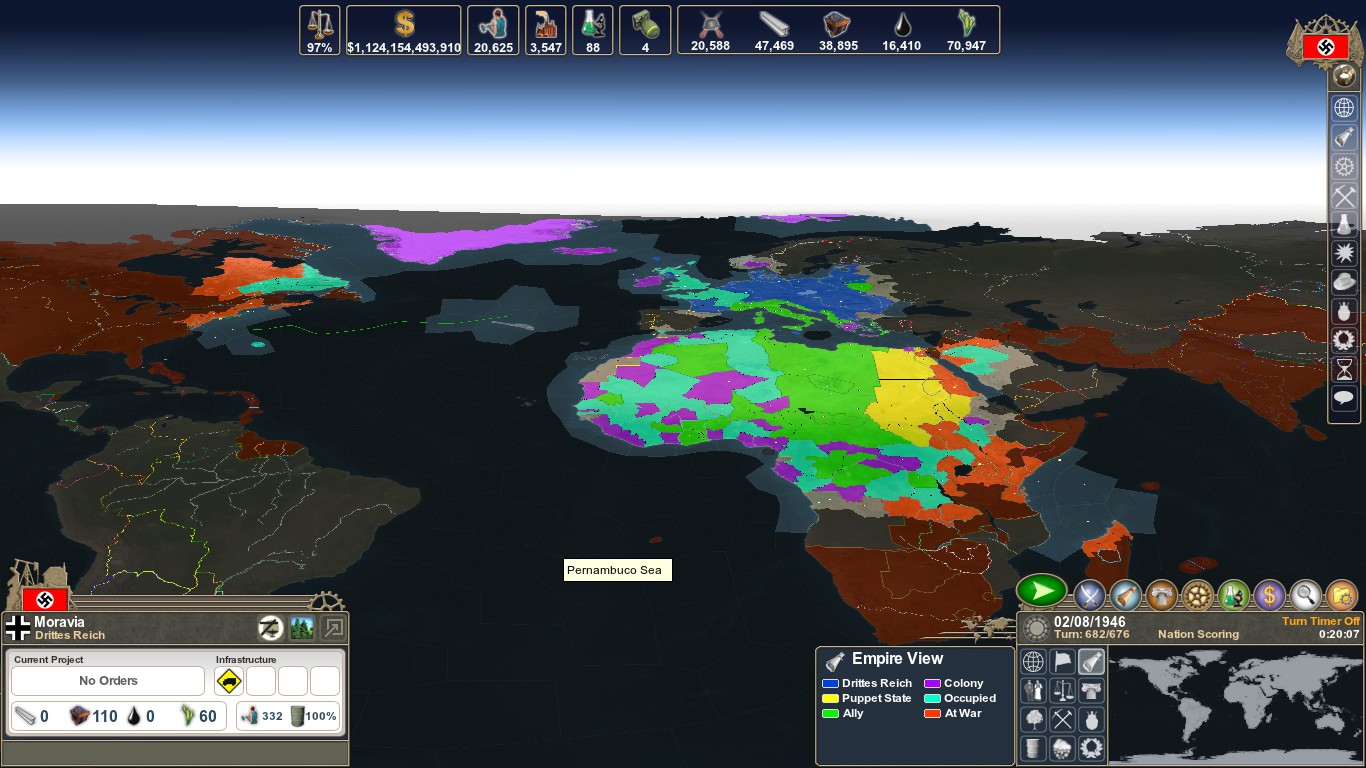Click the Moravia province name
This screenshot has width=1366, height=768.
pyautogui.click(x=59, y=622)
